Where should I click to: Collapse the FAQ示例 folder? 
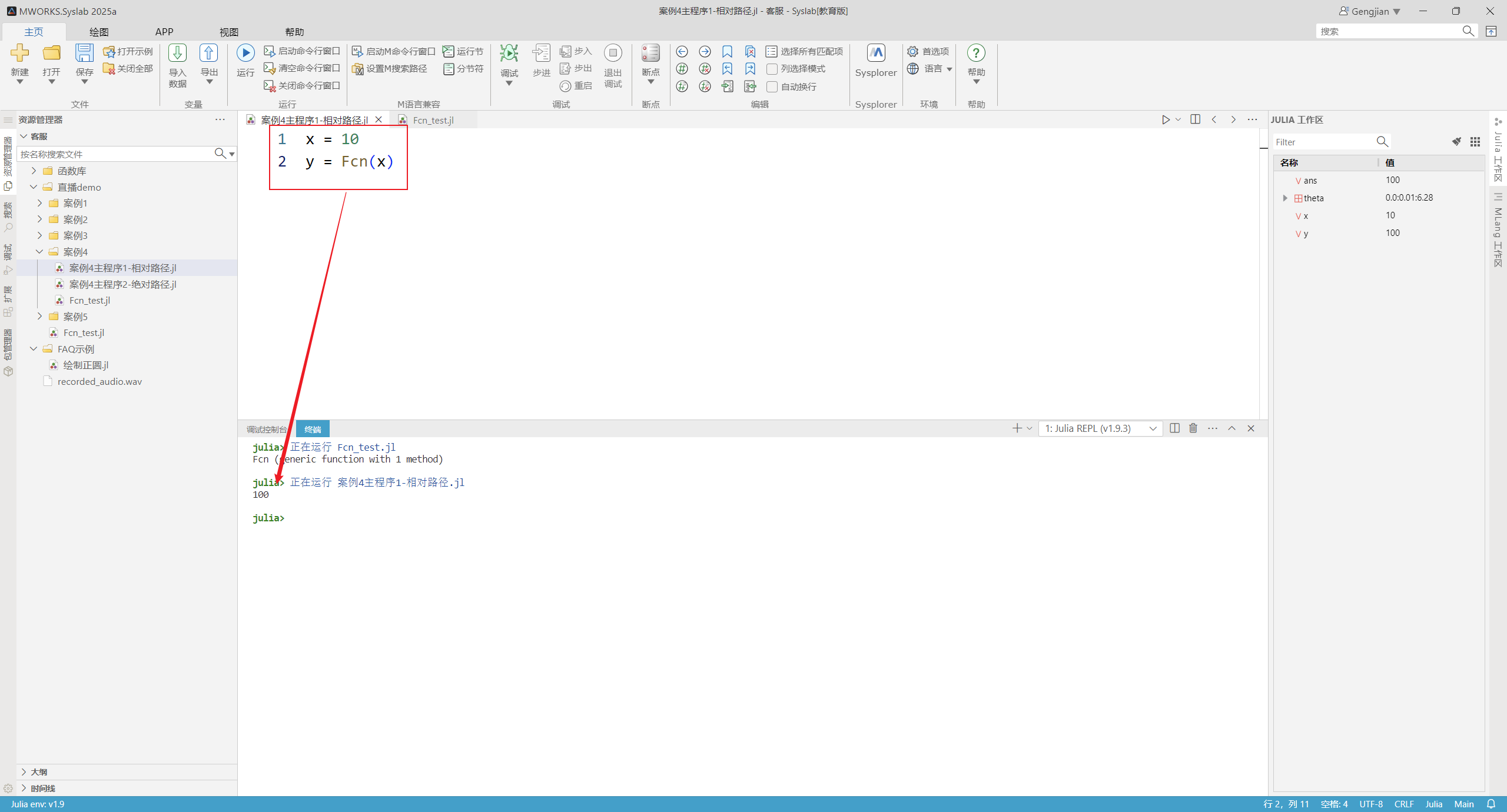(x=34, y=349)
